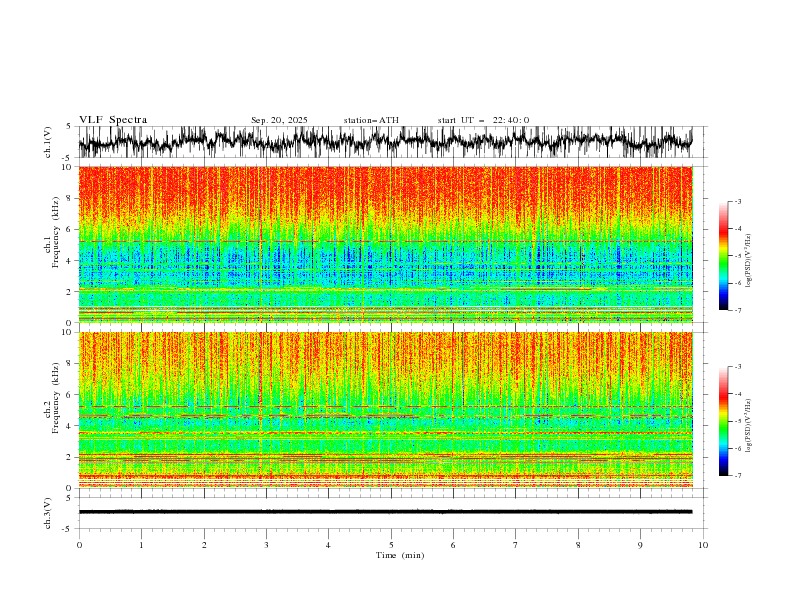Click the "-5" tick of ch.1(V) axis
This screenshot has height=612, width=792.
[68, 158]
